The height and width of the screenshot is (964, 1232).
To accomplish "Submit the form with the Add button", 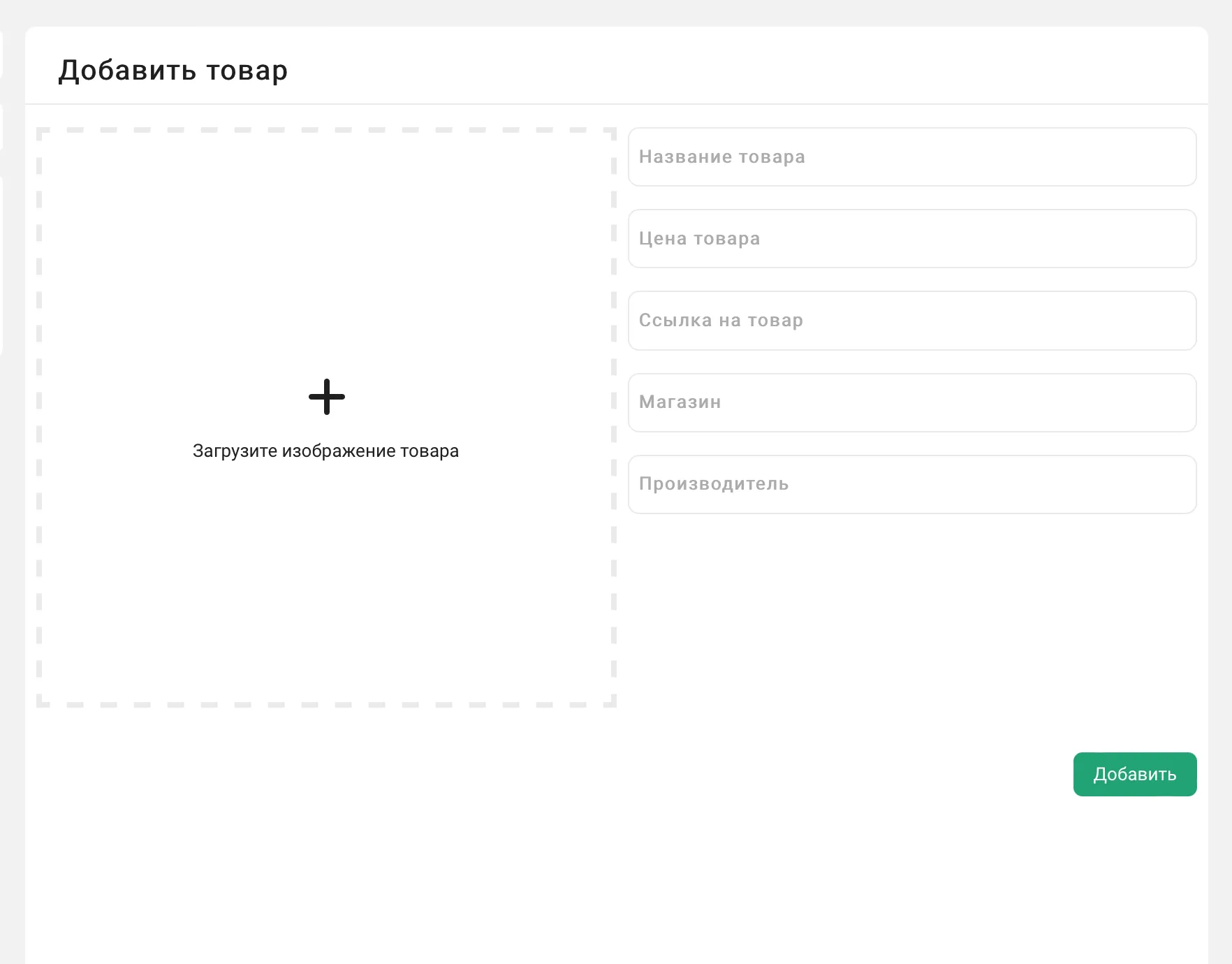I will point(1134,774).
